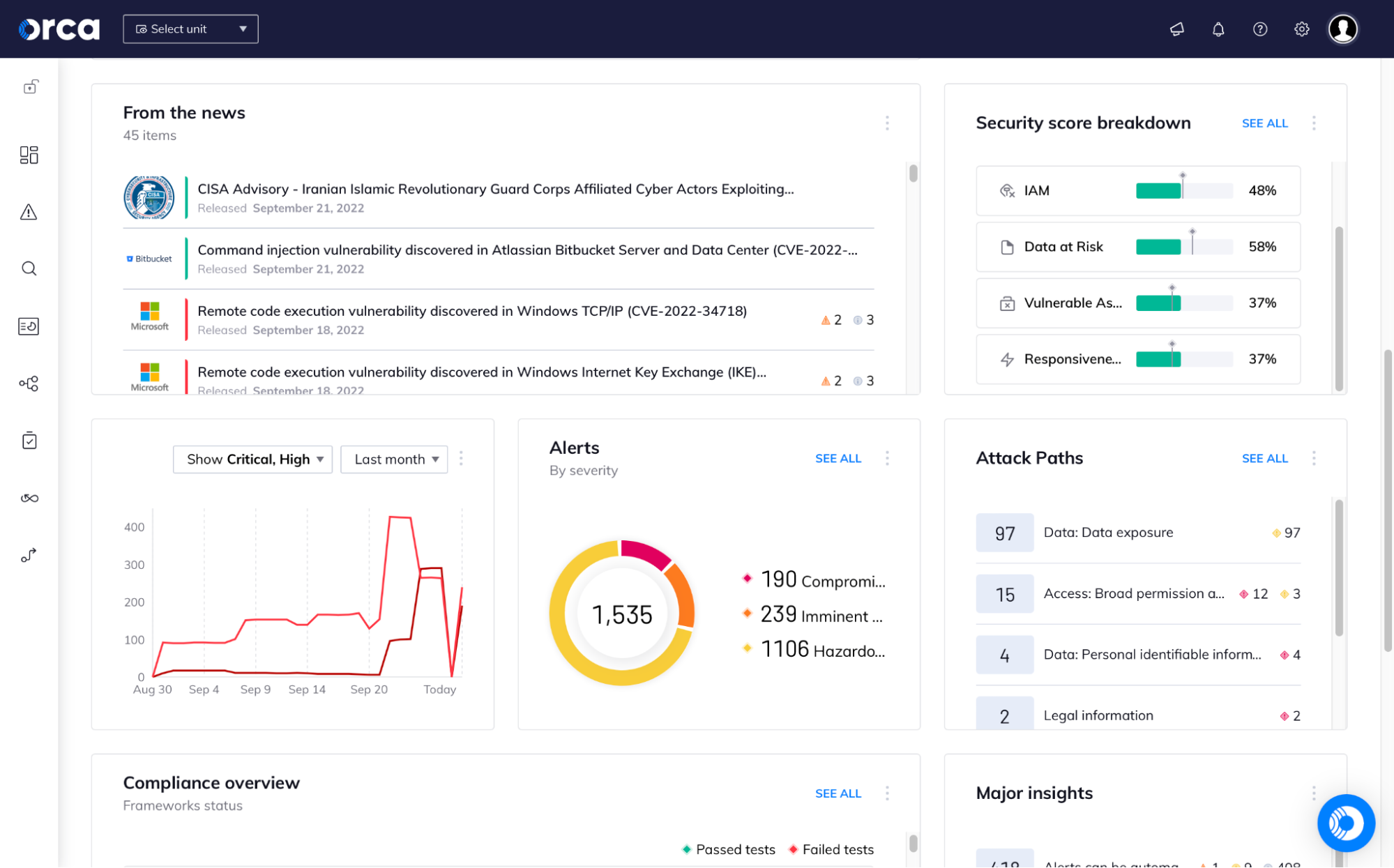Select the CI/CD infinity sidebar icon

29,497
